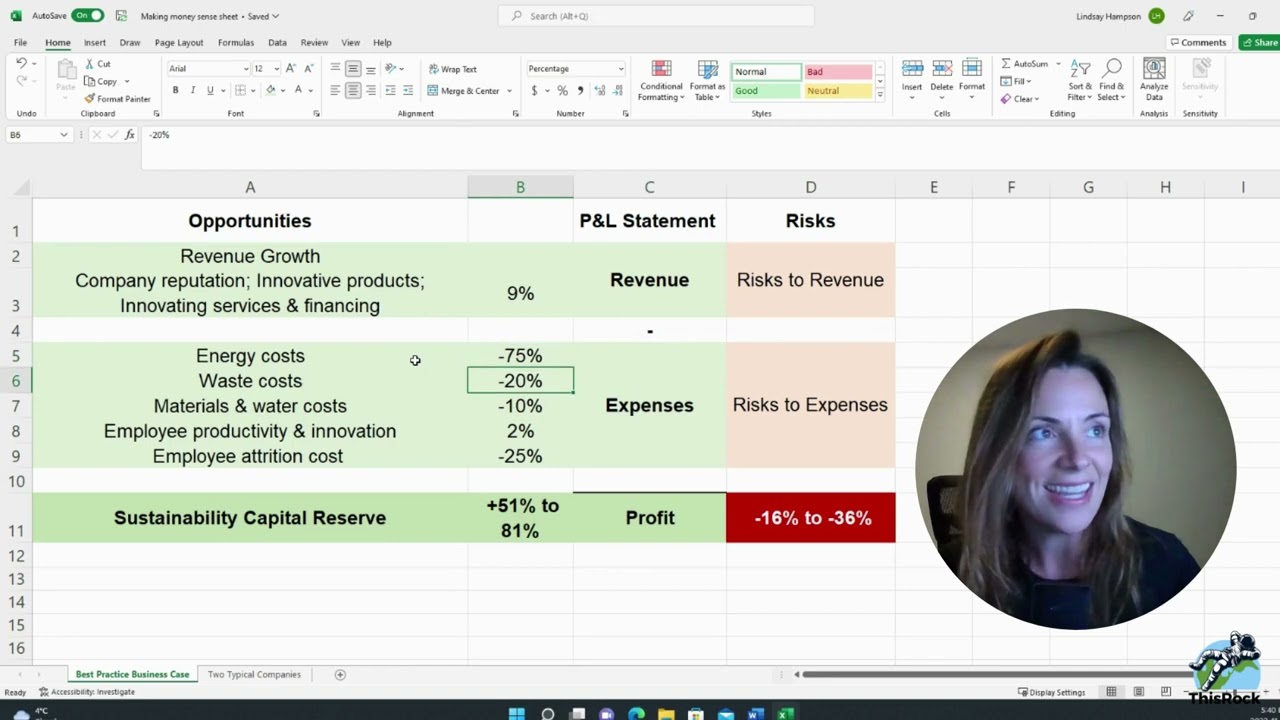The height and width of the screenshot is (720, 1280).
Task: Open the Data ribbon tab
Action: coord(277,43)
